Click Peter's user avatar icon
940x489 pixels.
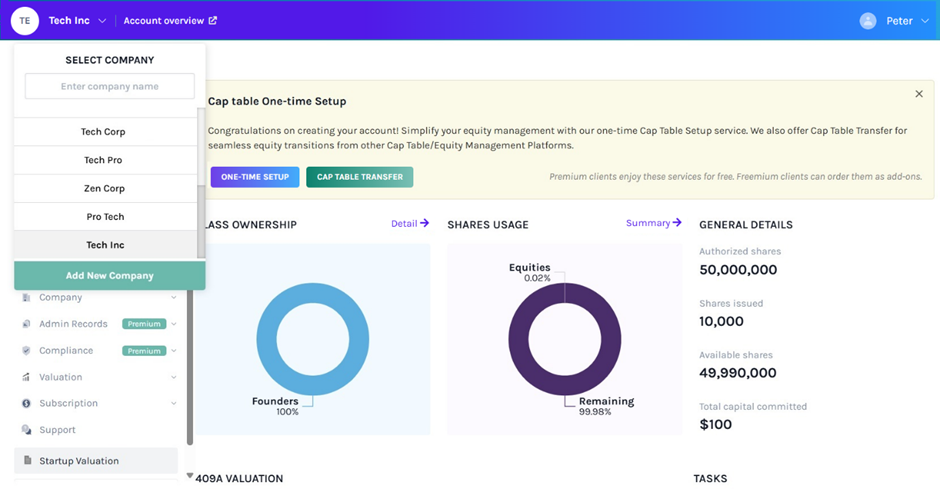(867, 21)
